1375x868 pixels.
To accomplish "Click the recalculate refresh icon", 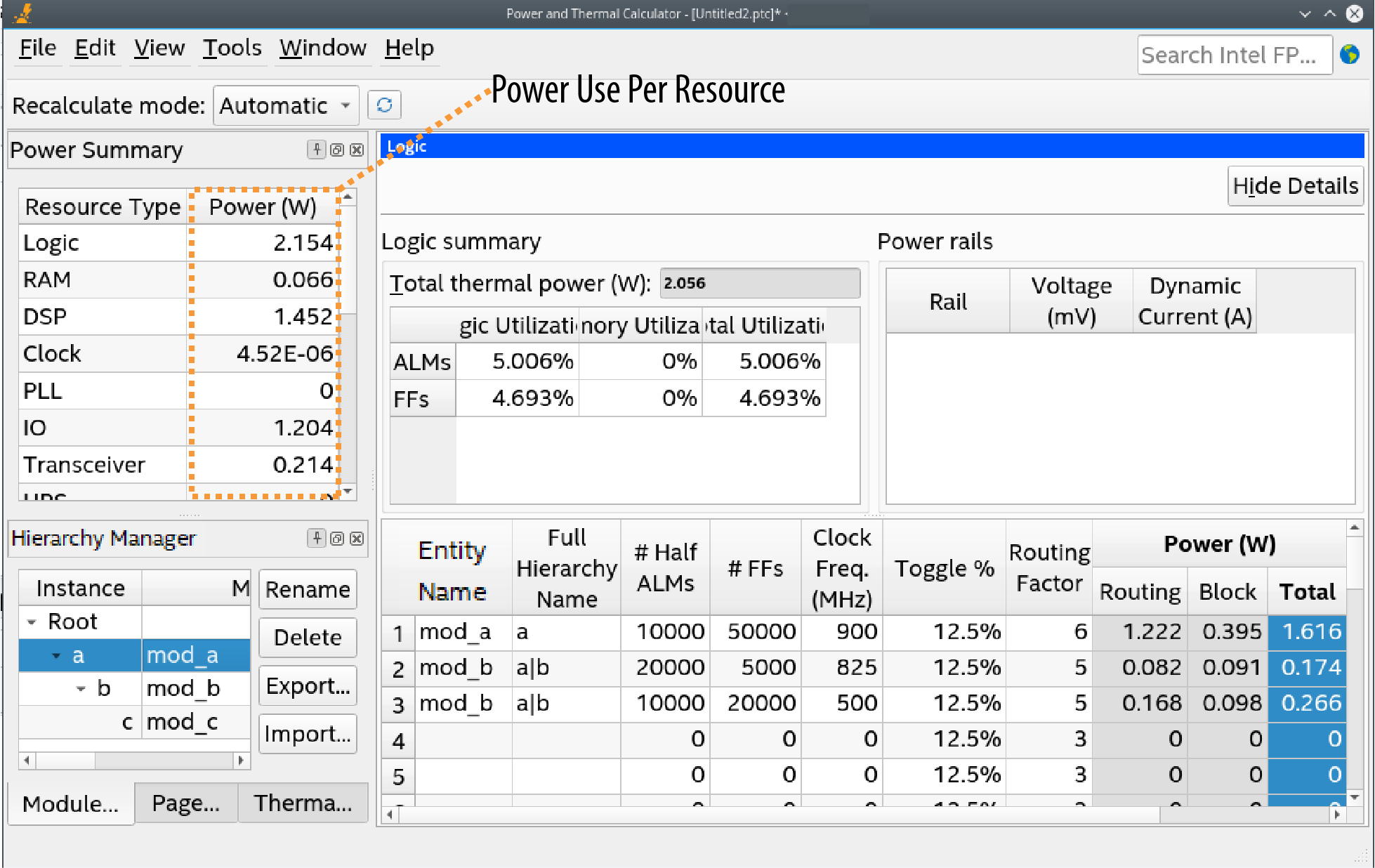I will click(384, 105).
